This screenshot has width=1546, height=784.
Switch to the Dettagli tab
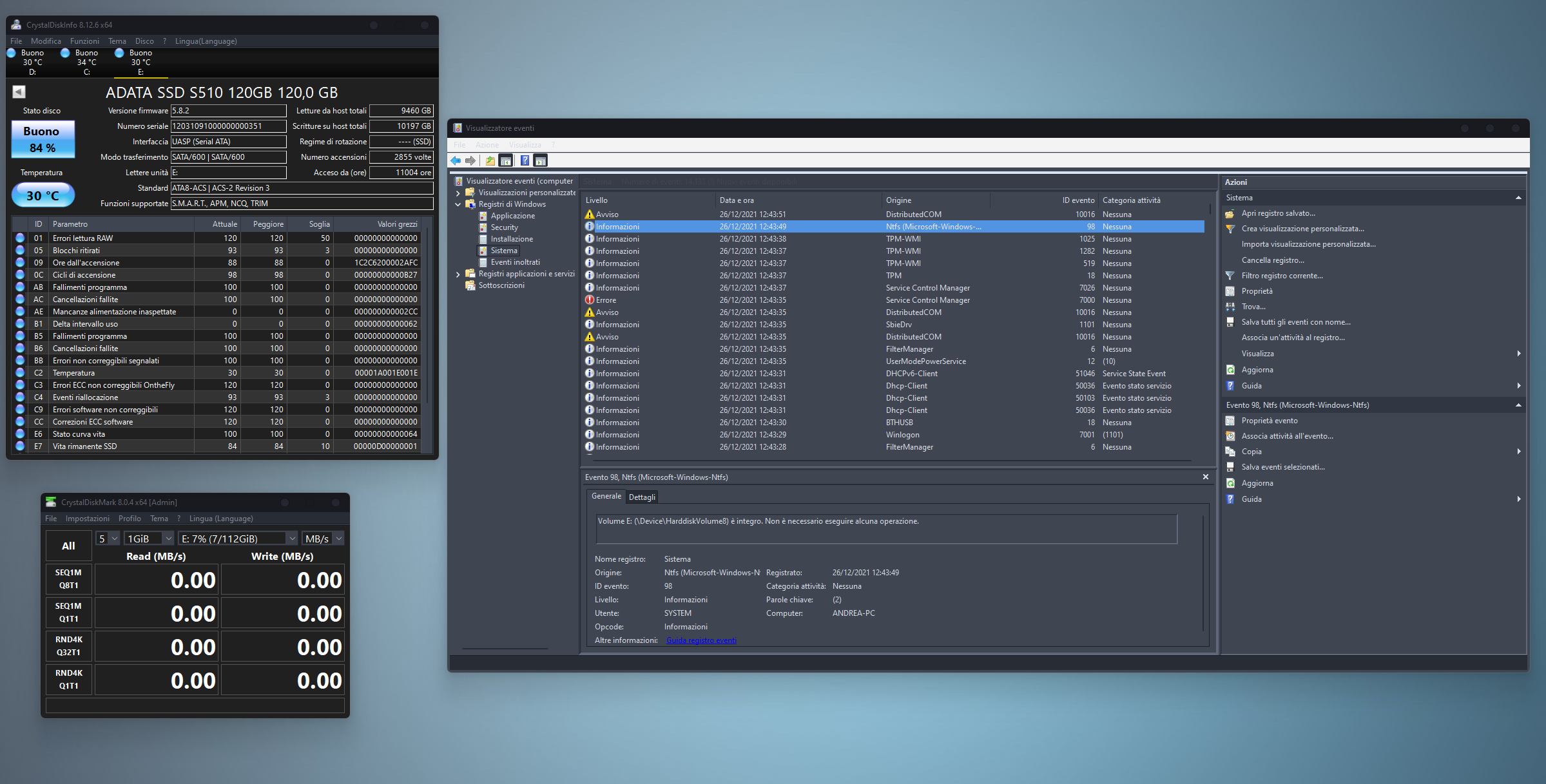[642, 497]
